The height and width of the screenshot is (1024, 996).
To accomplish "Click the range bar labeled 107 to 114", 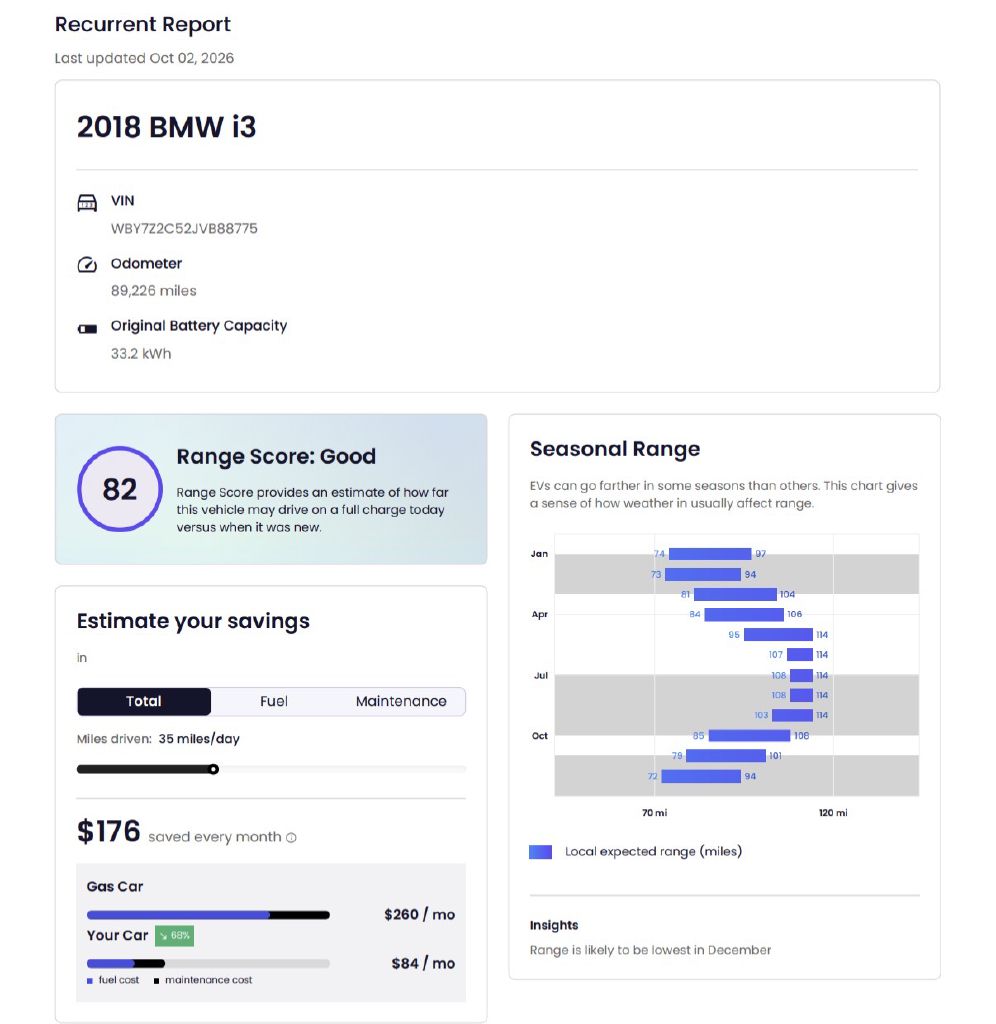I will (x=800, y=654).
